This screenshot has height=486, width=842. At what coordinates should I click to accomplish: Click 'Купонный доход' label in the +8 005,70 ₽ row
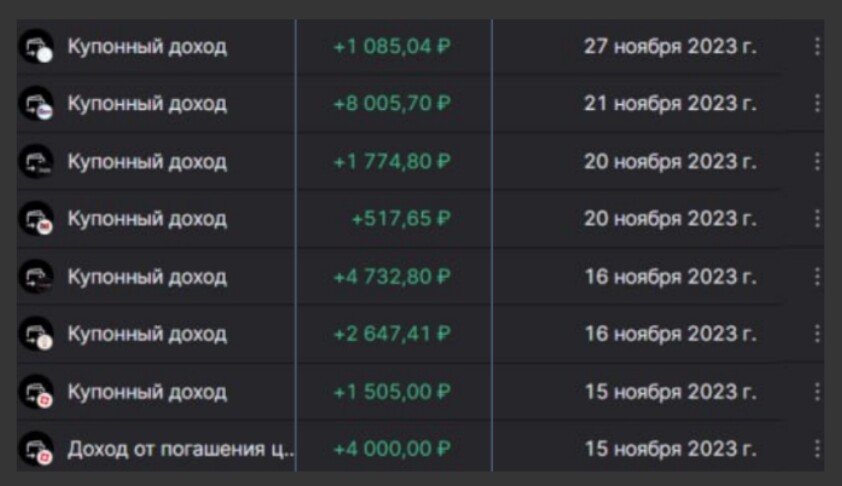(x=147, y=104)
